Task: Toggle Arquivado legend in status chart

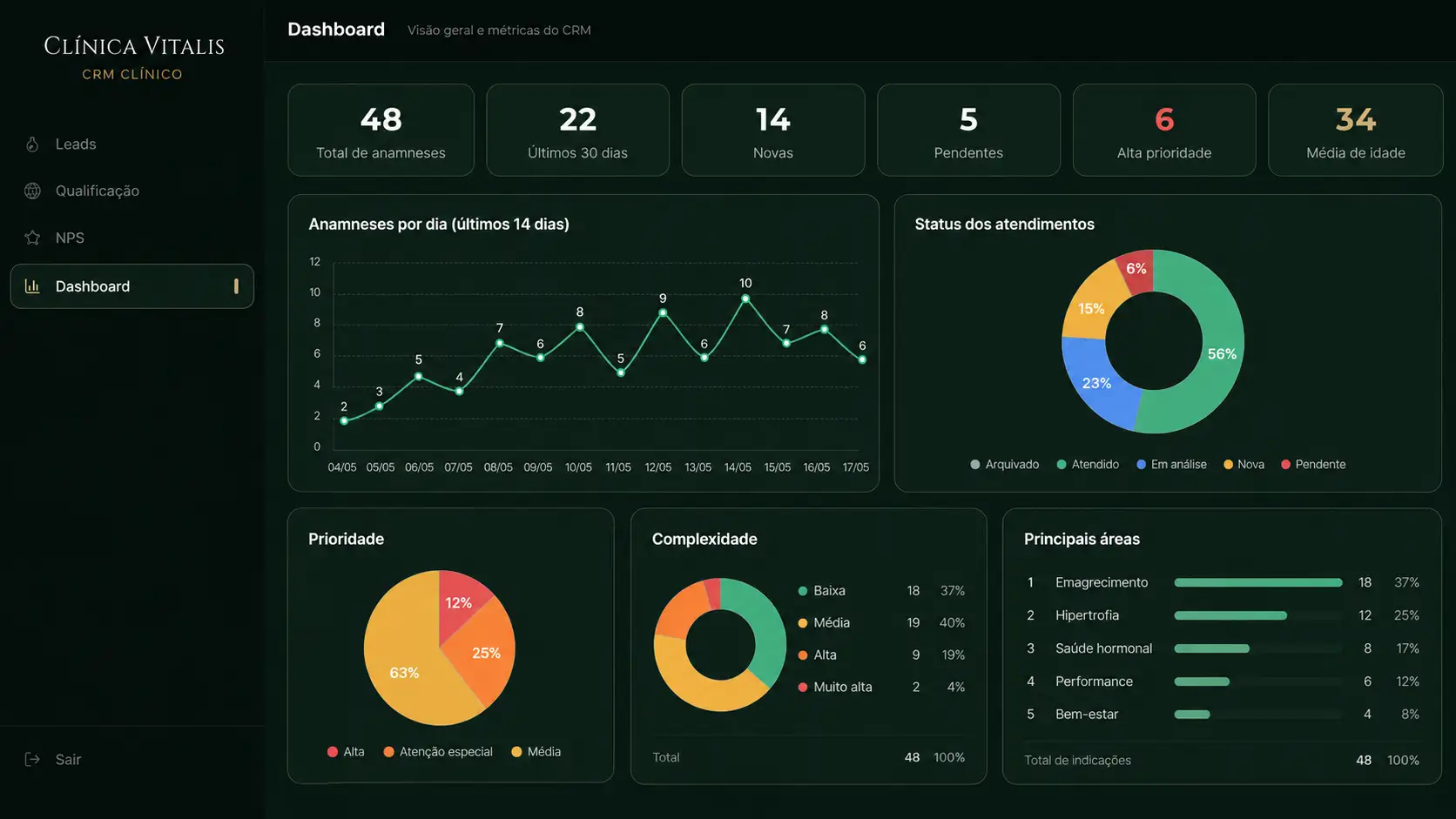Action: coord(1005,465)
